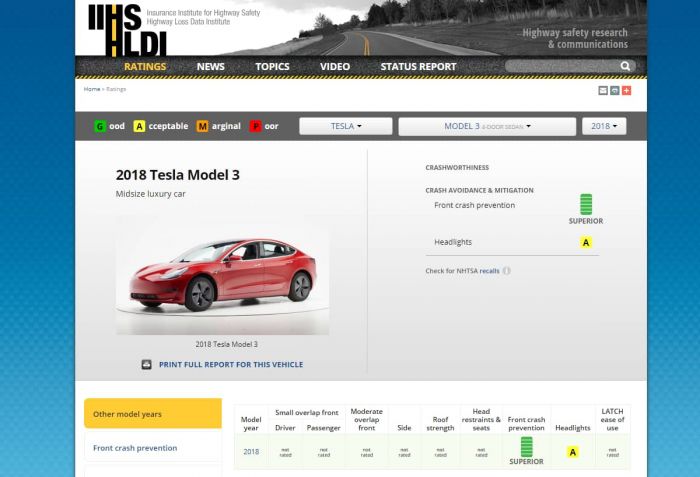Click the print page icon
Image resolution: width=700 pixels, height=477 pixels.
coord(615,90)
